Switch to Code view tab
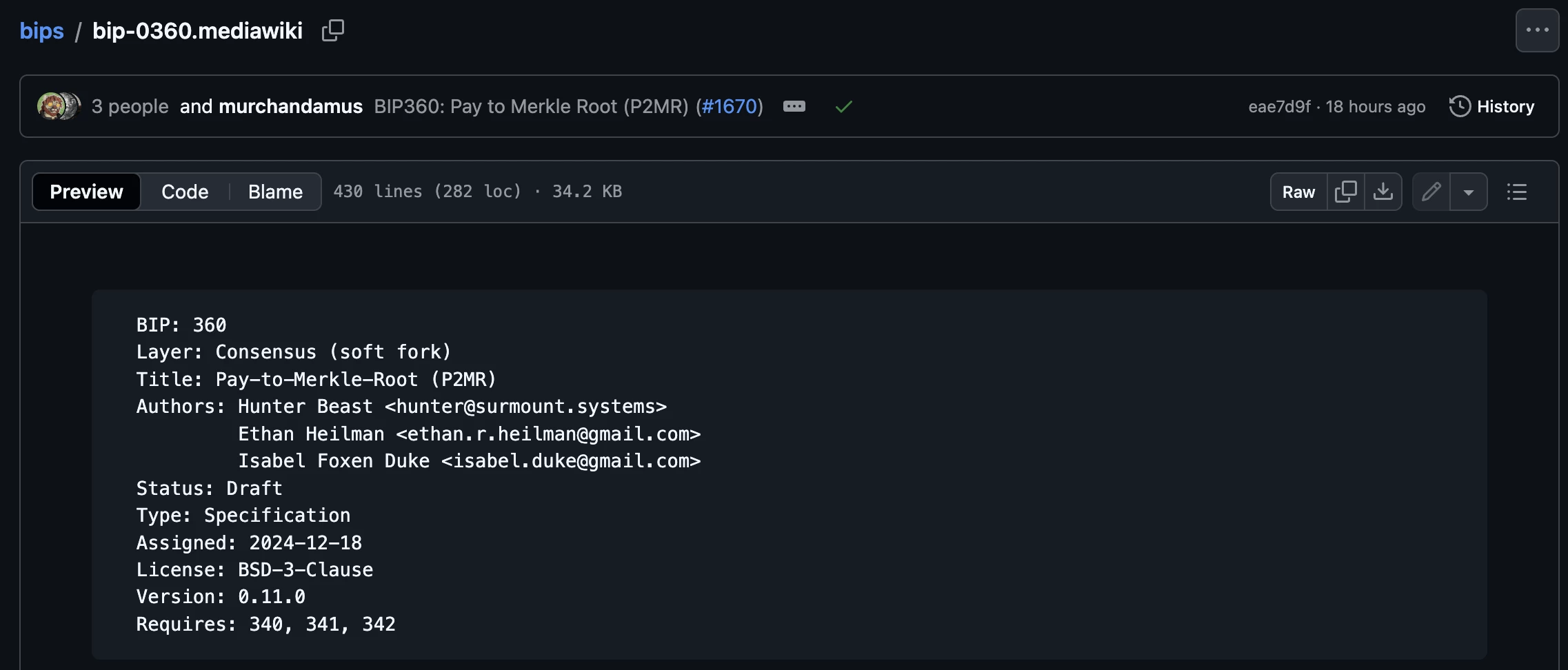 [x=185, y=192]
